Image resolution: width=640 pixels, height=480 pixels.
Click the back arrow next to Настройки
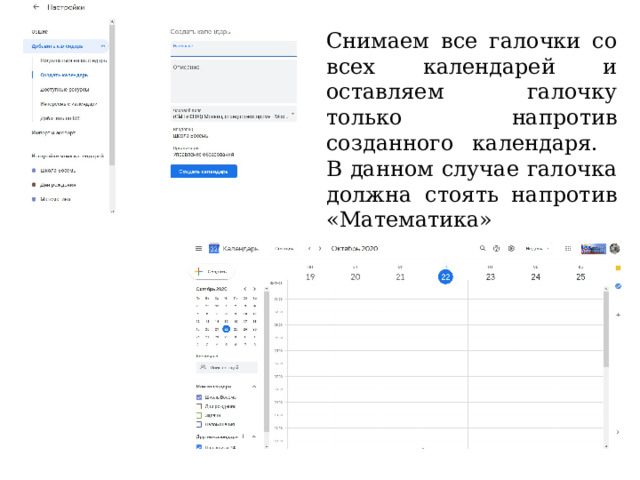[x=36, y=7]
